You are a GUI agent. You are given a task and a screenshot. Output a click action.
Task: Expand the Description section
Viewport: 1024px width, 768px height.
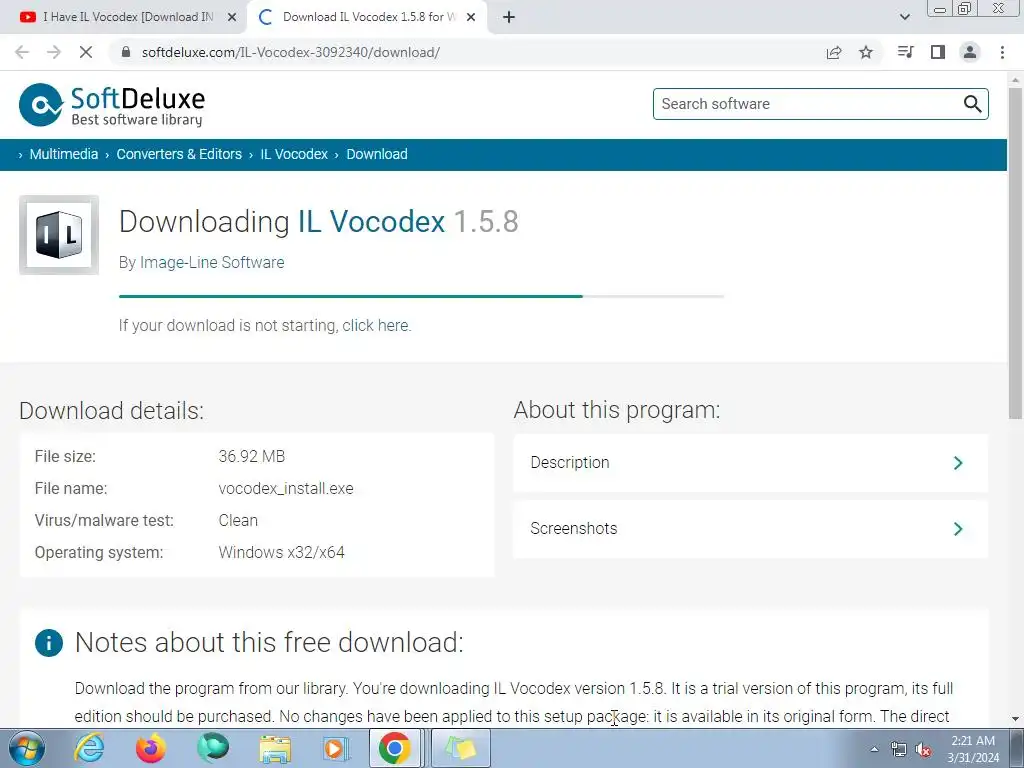750,463
